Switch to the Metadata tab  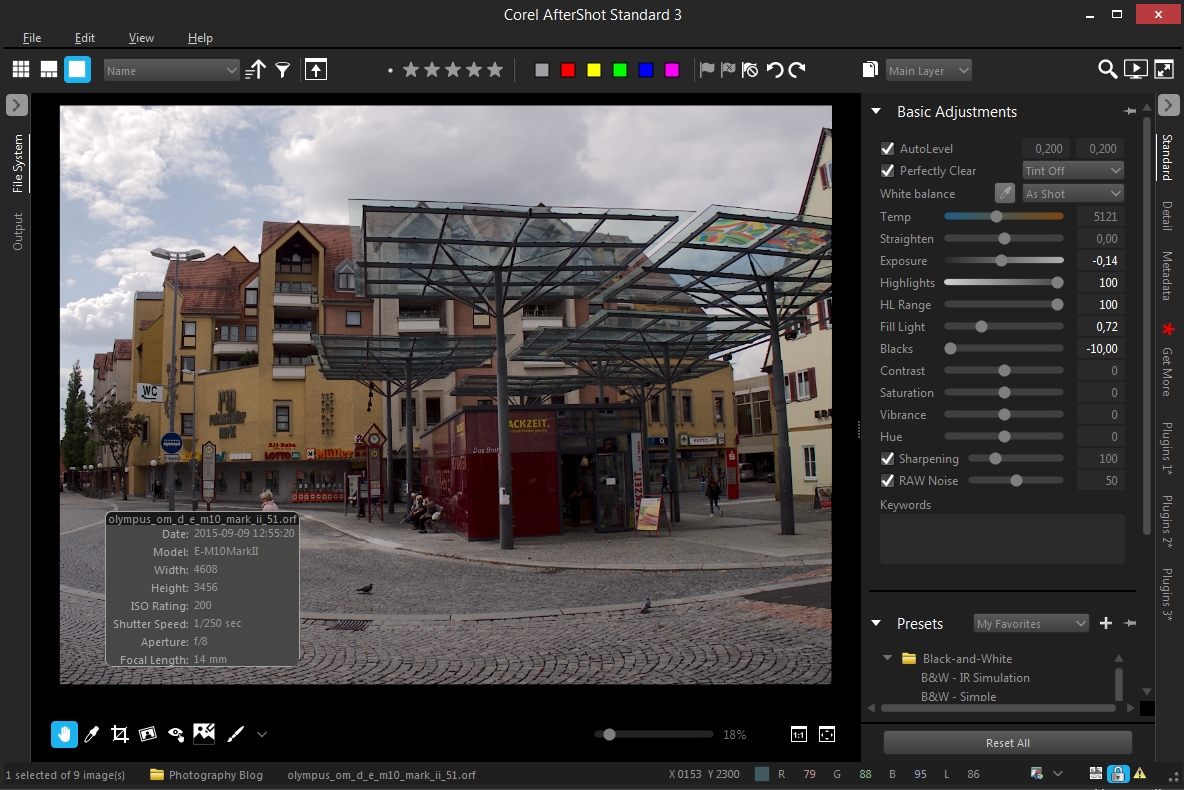pos(1166,276)
